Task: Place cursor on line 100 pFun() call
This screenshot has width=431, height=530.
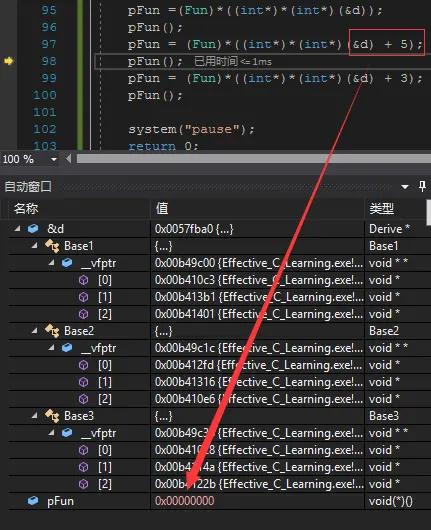Action: 155,95
